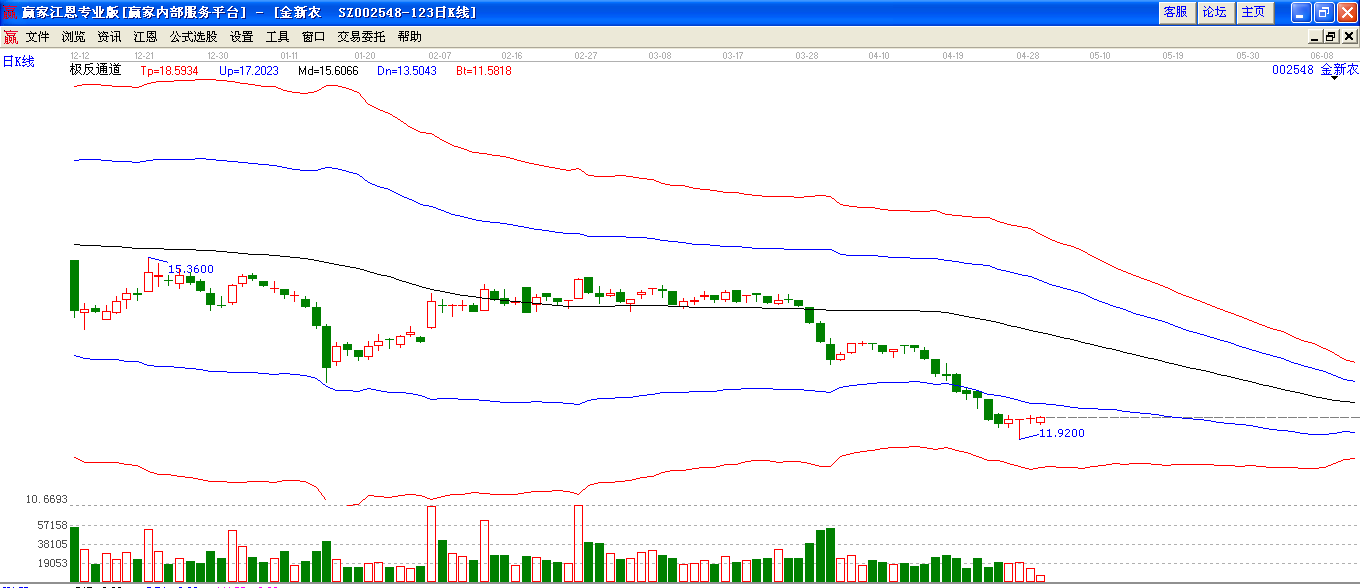Viewport: 1360px width, 588px height.
Task: Click the 03-17 date marker
Action: pyautogui.click(x=732, y=55)
